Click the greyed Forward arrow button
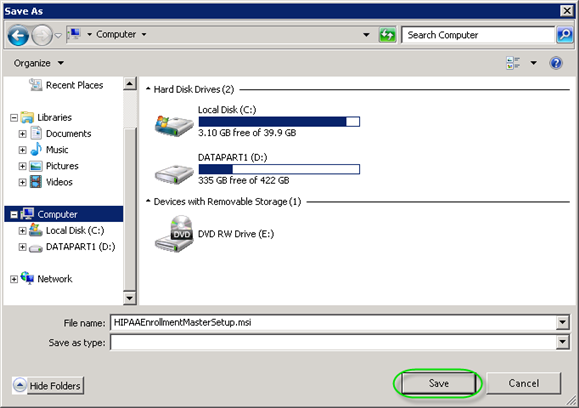This screenshot has height=408, width=579. (42, 35)
